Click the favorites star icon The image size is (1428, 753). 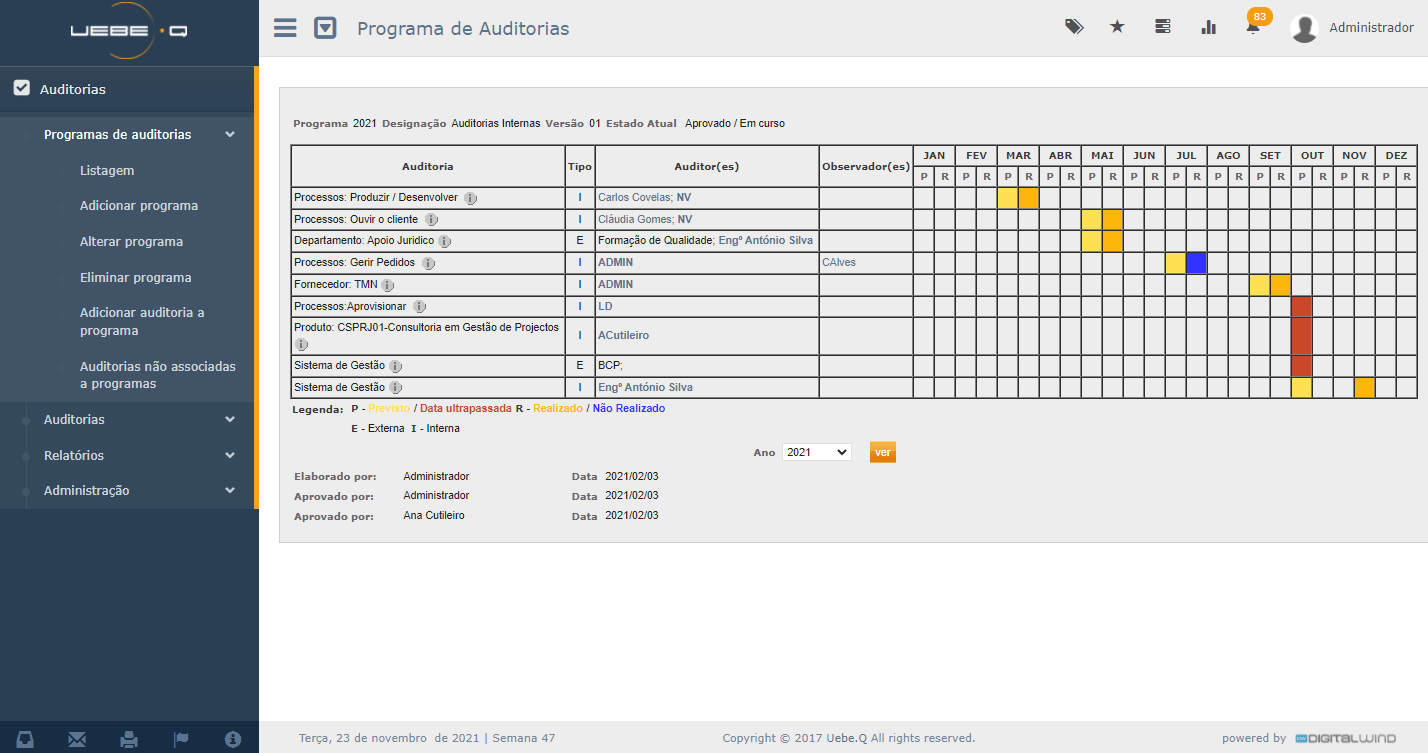(x=1117, y=27)
